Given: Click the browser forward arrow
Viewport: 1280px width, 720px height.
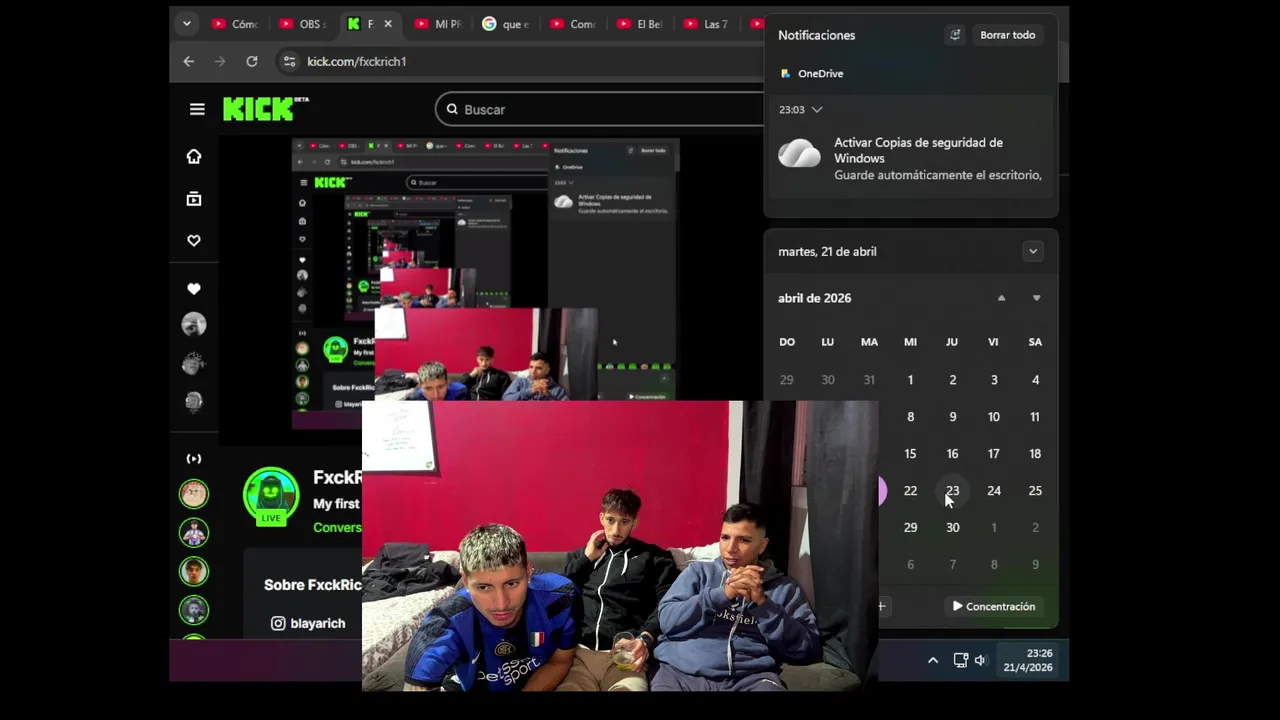Looking at the screenshot, I should point(220,61).
